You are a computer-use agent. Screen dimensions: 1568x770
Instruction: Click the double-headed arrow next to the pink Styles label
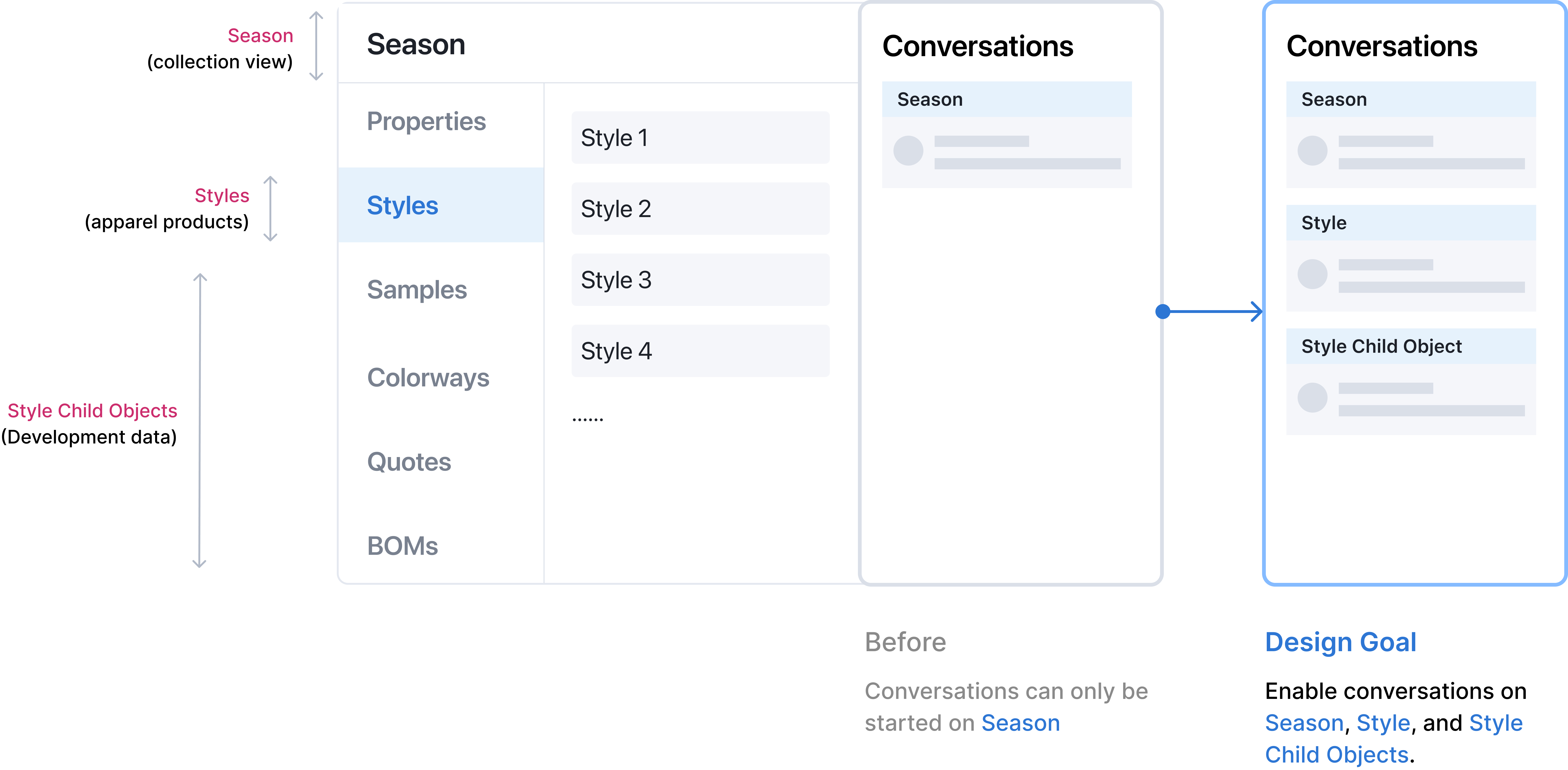(x=270, y=209)
